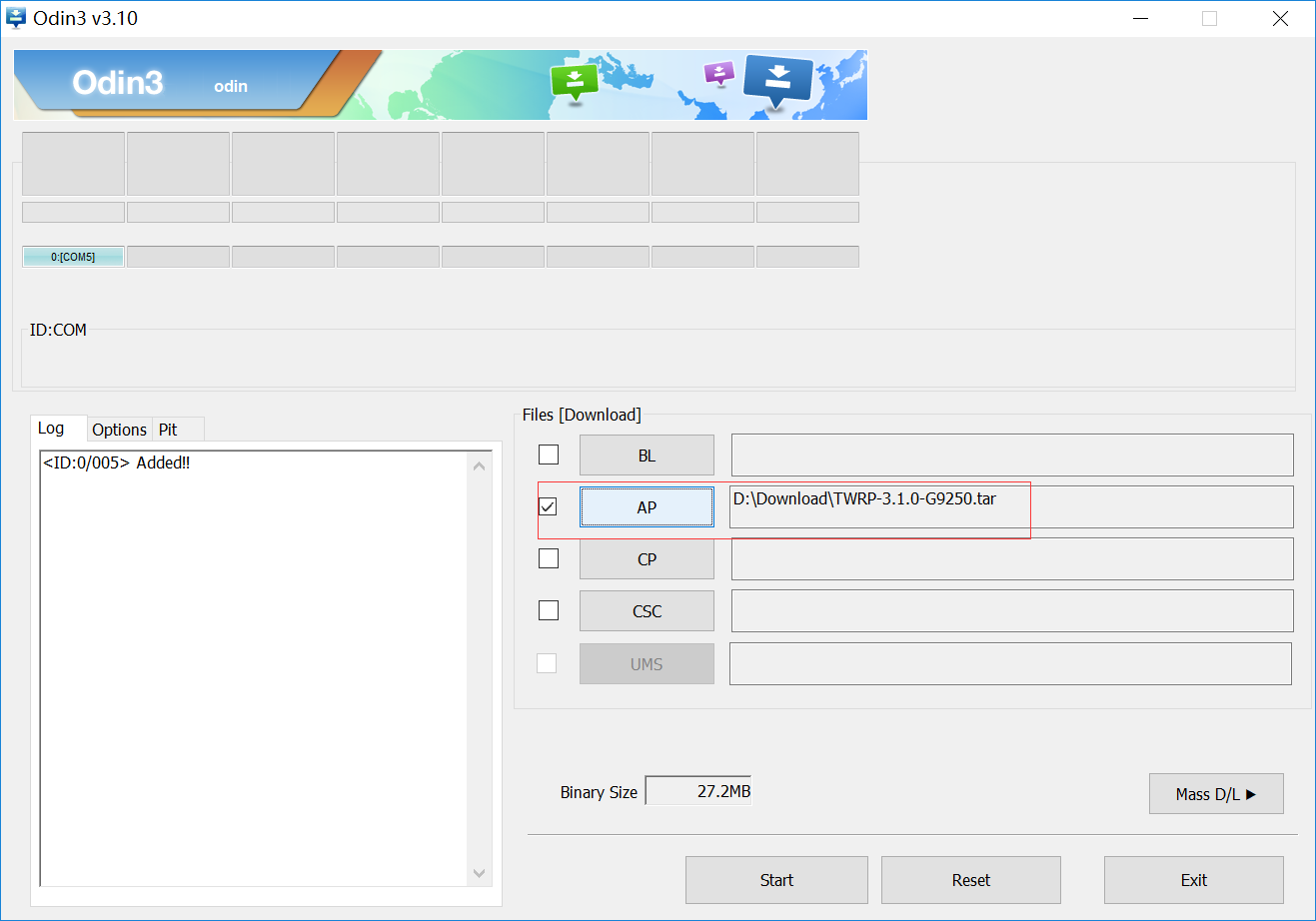Screen dimensions: 1316x921
Task: Click the BL file path field
Action: click(1012, 455)
